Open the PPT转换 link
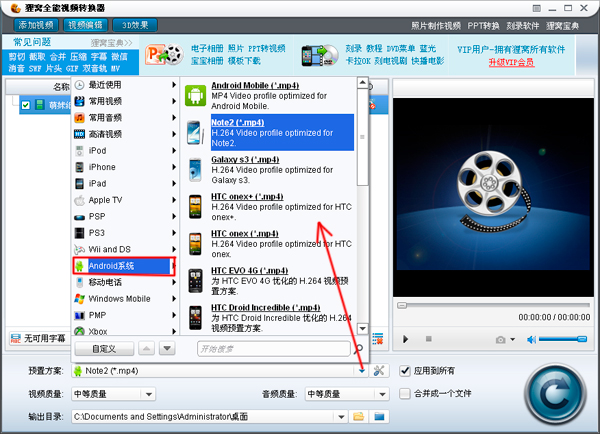Screen dimensions: 600x434 click(x=483, y=26)
